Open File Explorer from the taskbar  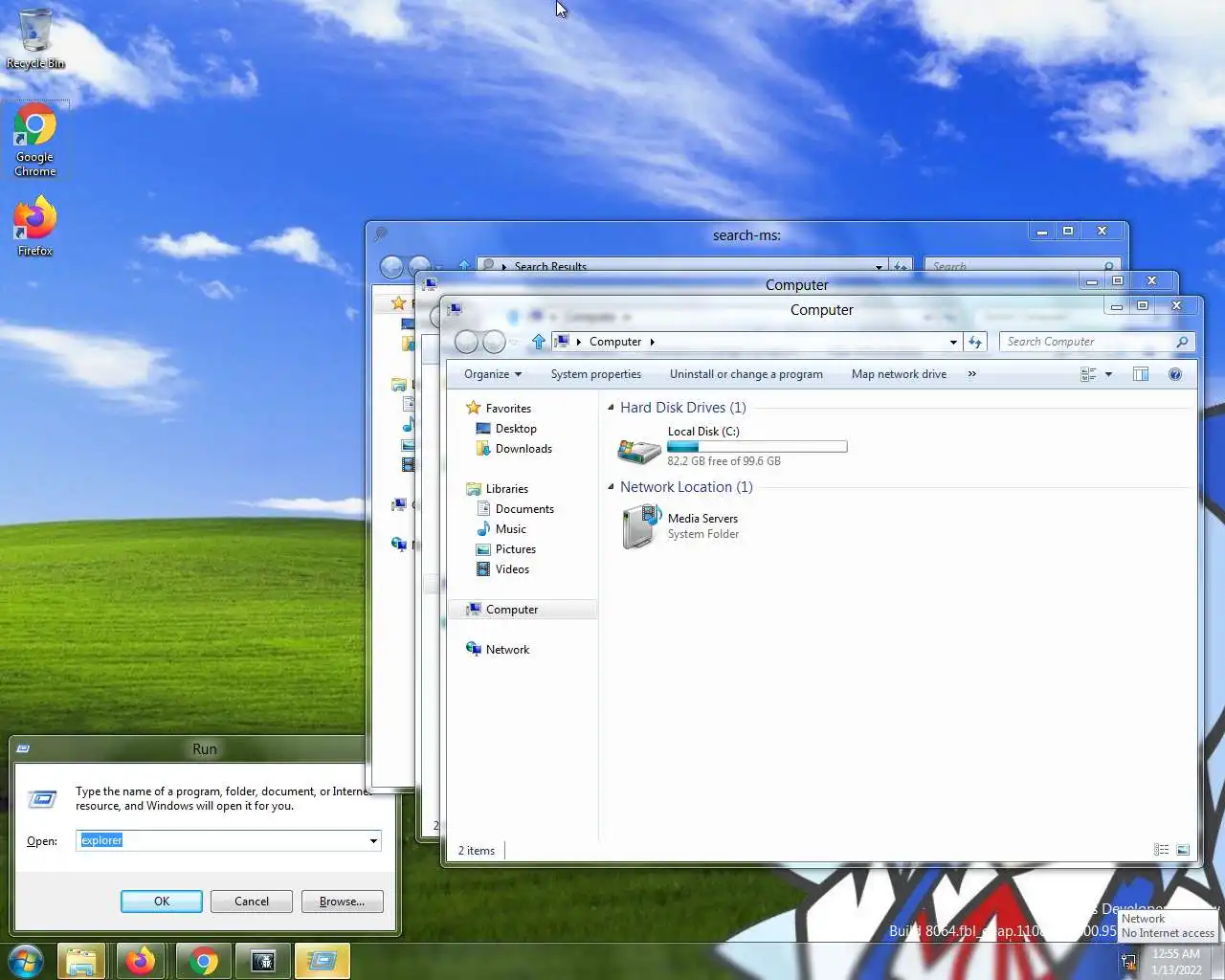81,961
